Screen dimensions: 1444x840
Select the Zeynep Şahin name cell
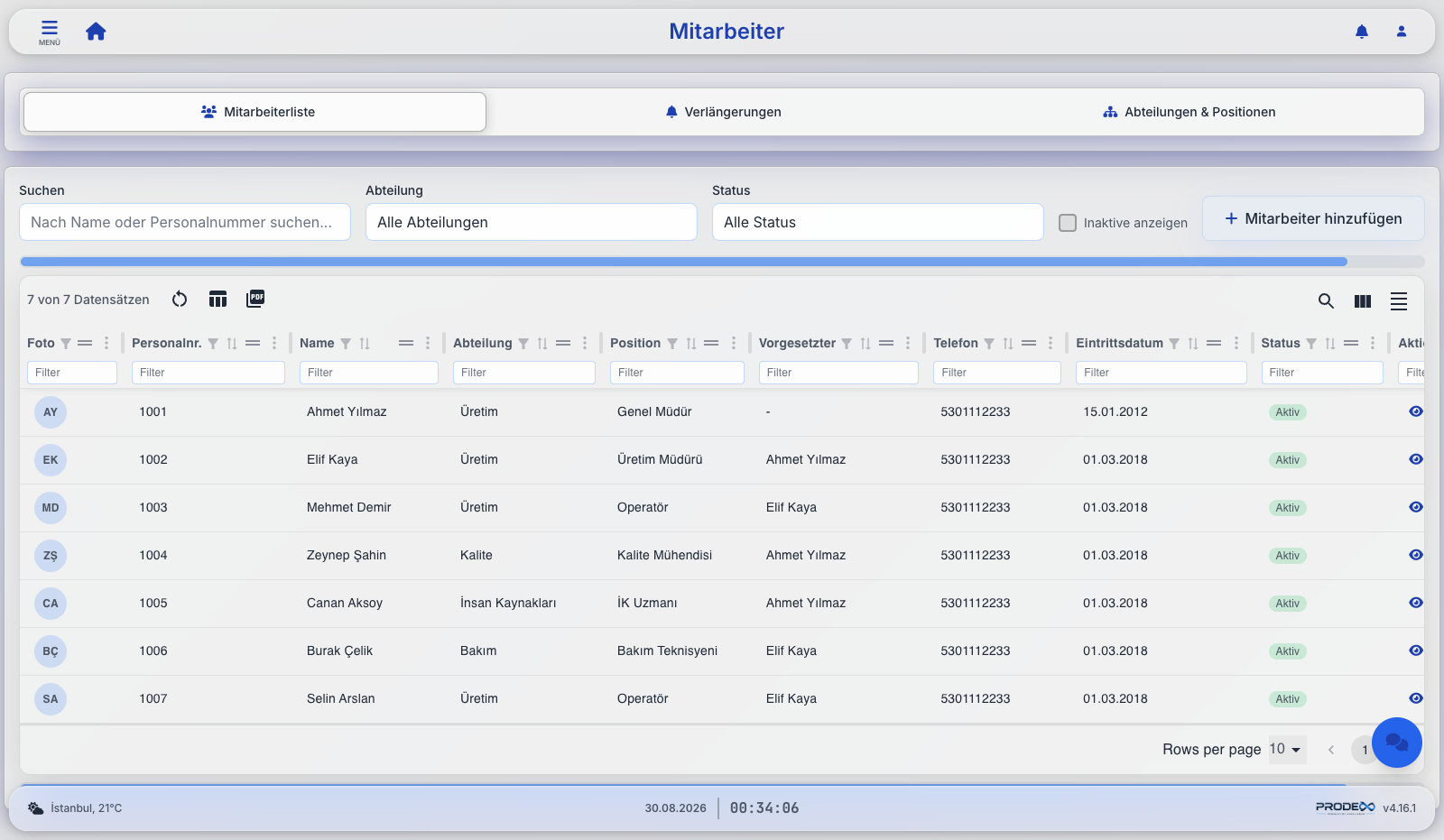347,555
